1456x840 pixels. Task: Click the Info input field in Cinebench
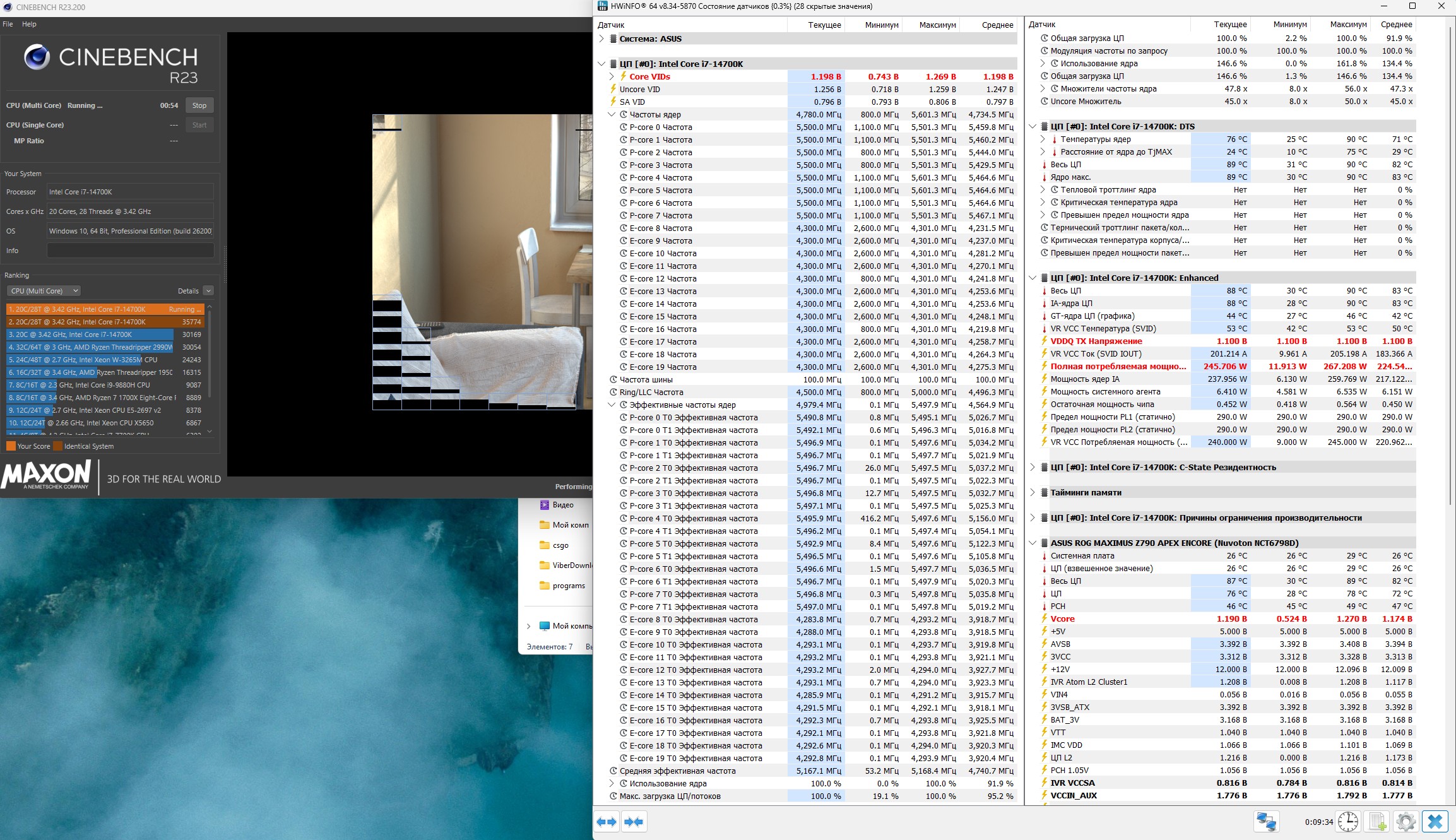tap(130, 251)
